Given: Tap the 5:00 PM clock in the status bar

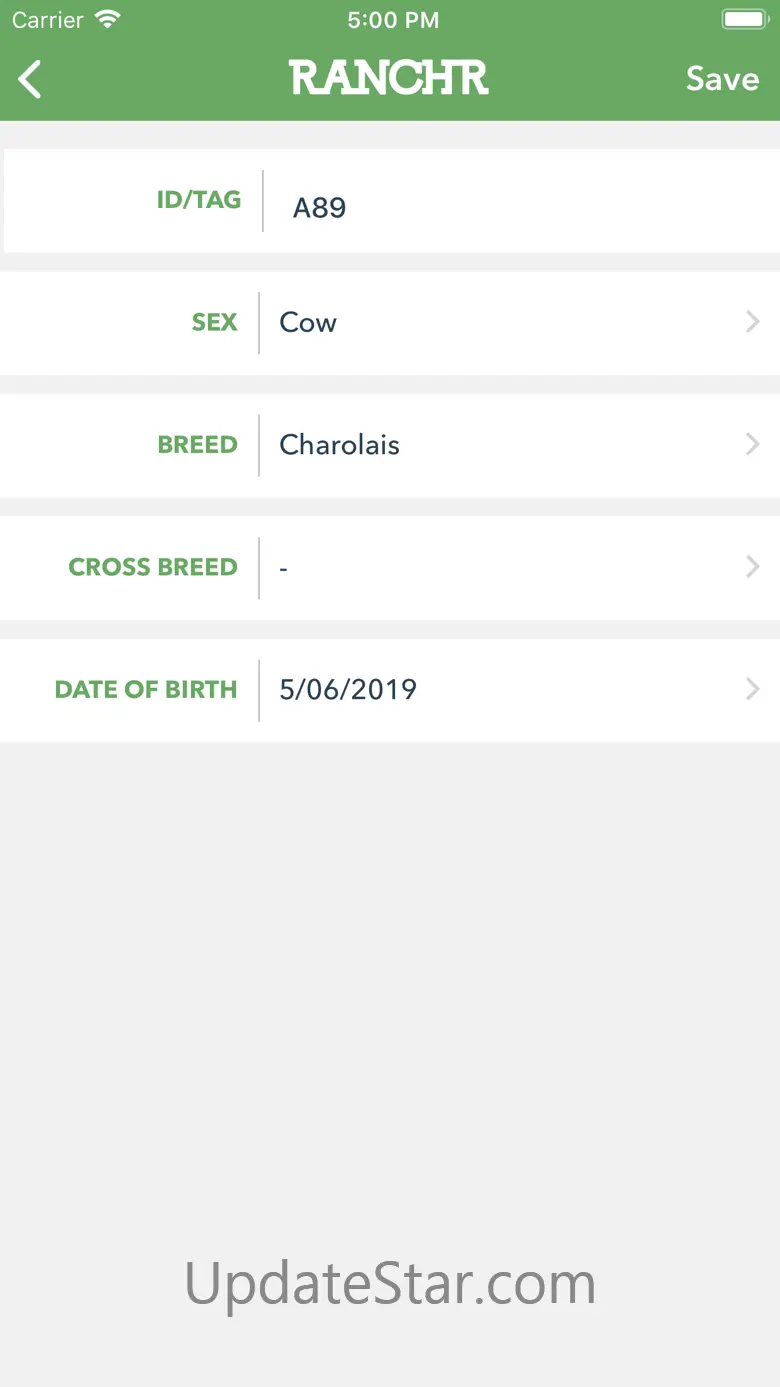Looking at the screenshot, I should 392,19.
